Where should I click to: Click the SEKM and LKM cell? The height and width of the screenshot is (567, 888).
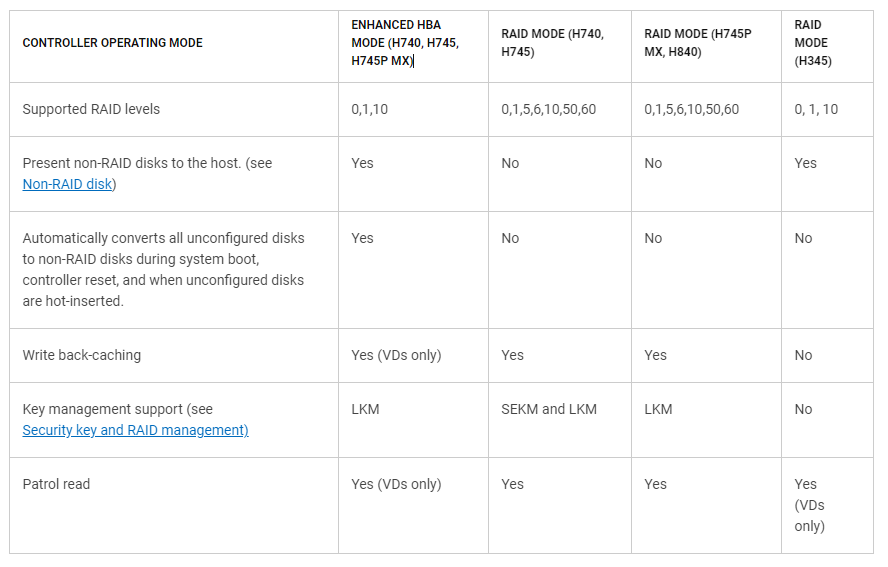(549, 409)
